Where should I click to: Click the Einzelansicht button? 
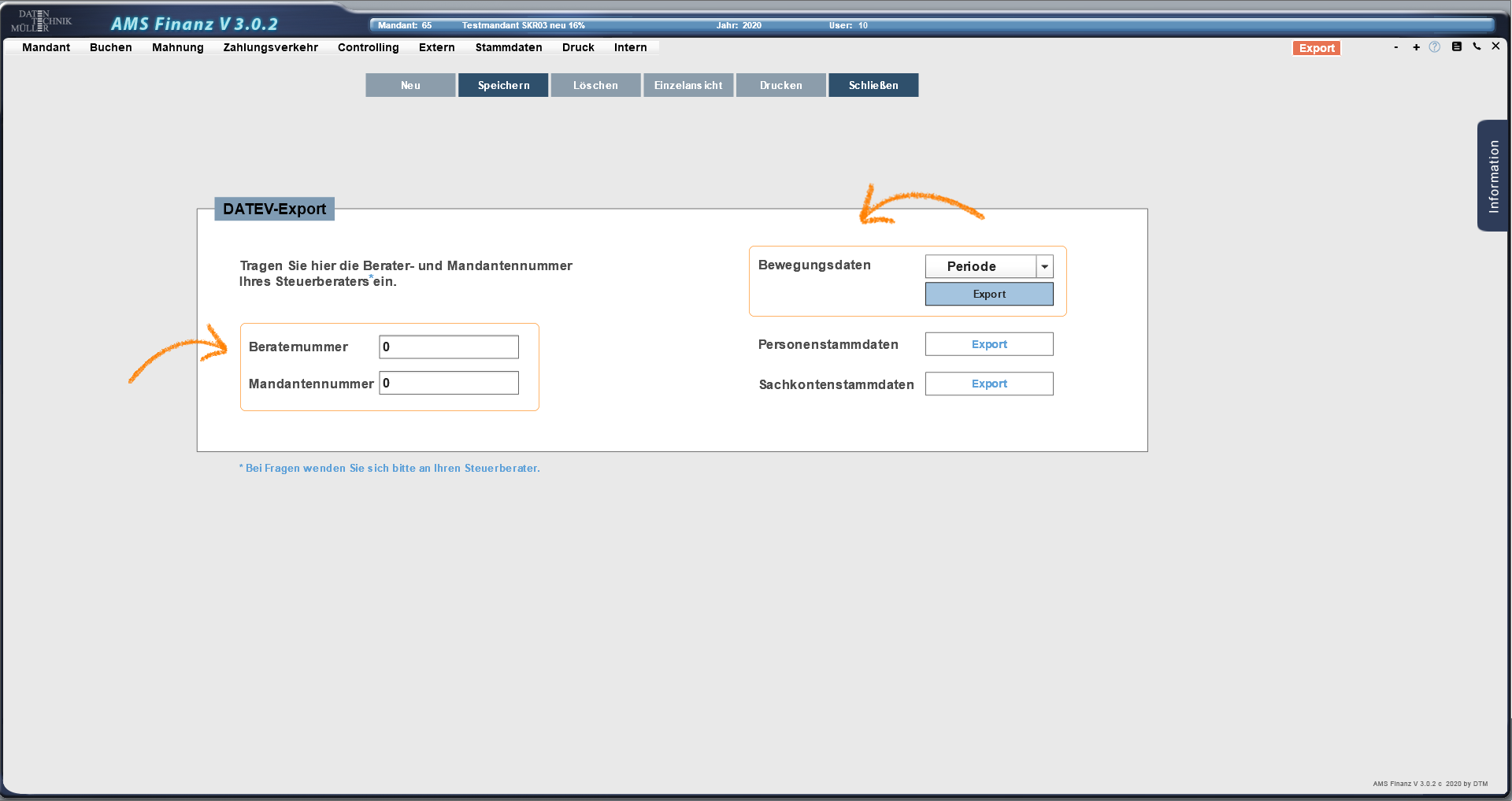(x=687, y=85)
